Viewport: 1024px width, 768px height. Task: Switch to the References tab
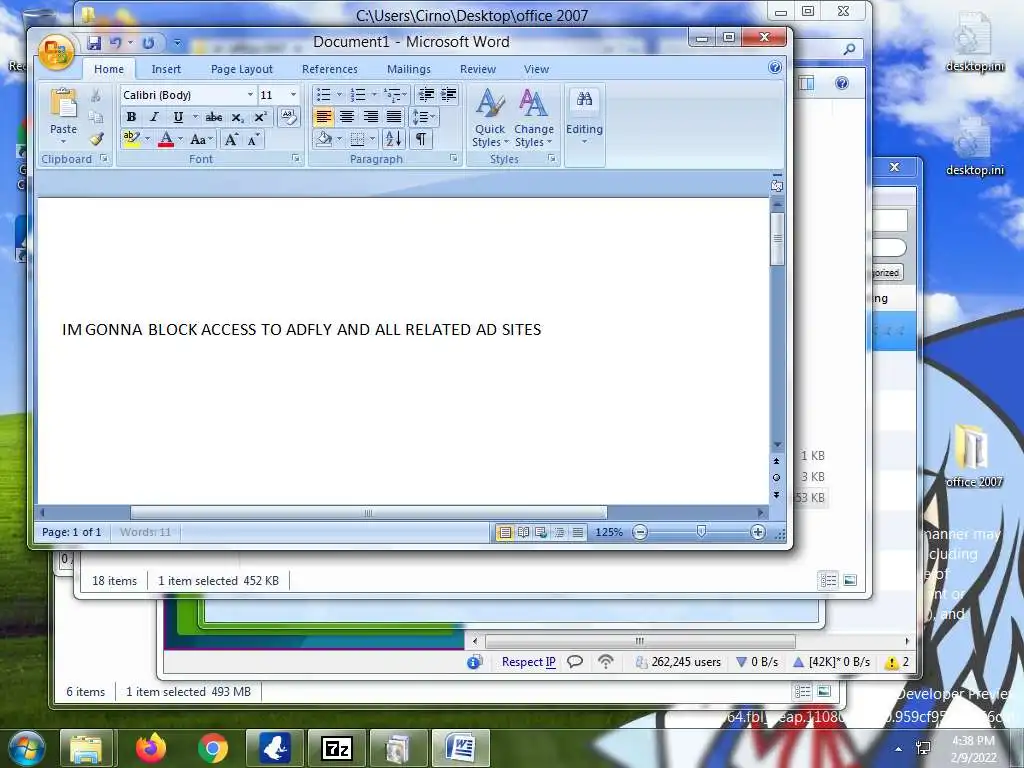[x=330, y=69]
